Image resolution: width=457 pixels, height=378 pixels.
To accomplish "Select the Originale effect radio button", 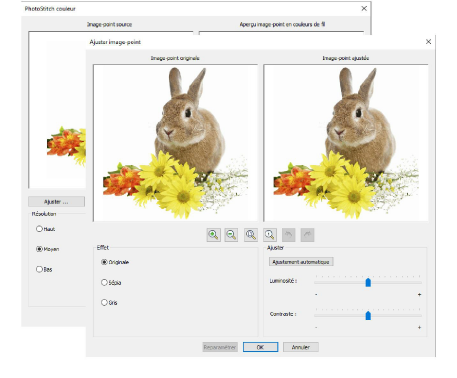I will coord(104,262).
